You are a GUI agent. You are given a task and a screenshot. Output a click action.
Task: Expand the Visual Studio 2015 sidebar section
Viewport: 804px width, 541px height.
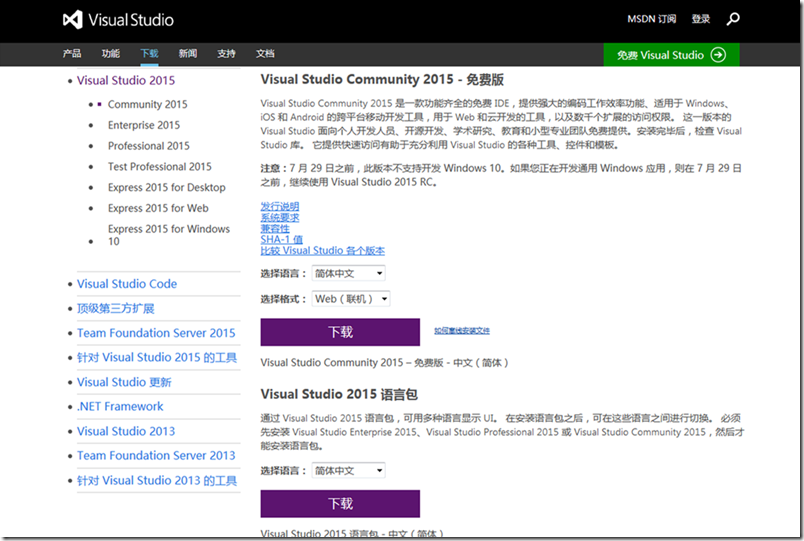tap(126, 81)
